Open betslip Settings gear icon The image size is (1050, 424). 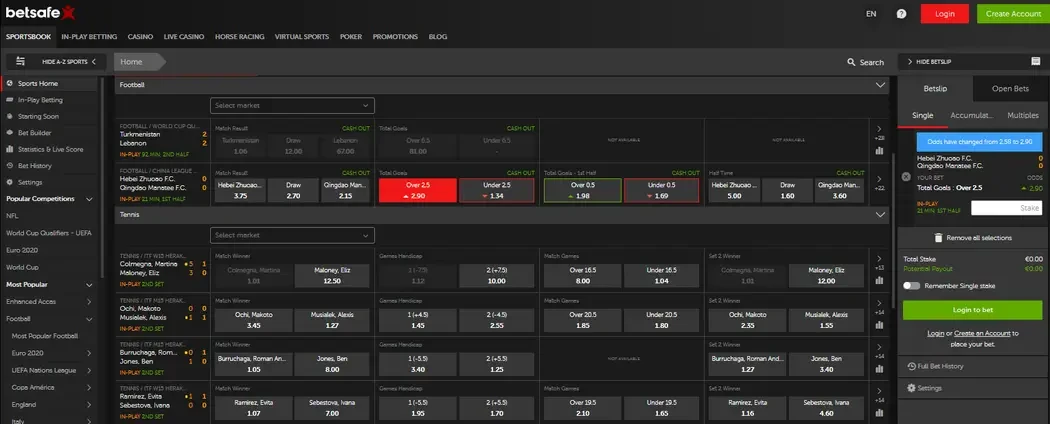tap(911, 388)
